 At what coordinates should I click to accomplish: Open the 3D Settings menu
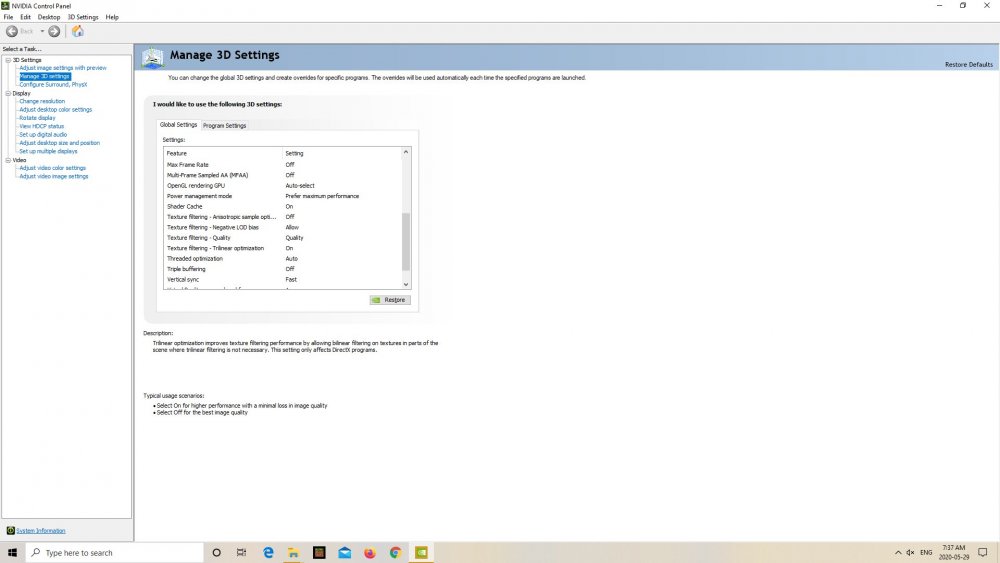(x=83, y=17)
